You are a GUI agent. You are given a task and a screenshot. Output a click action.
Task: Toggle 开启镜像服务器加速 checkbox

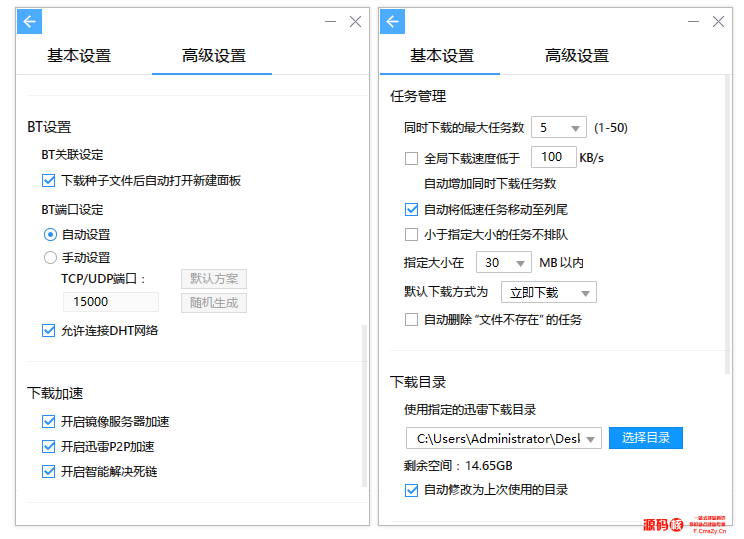pyautogui.click(x=48, y=421)
